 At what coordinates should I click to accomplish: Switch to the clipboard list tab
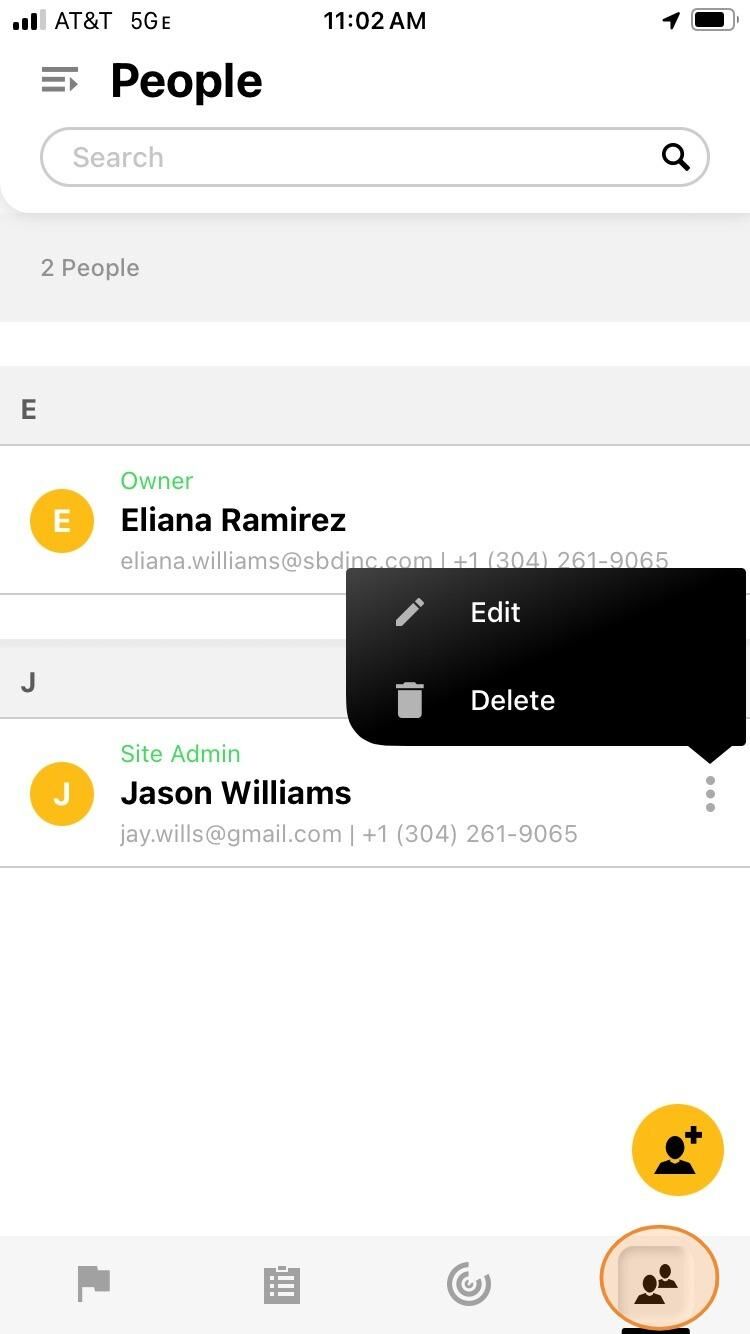point(282,1284)
